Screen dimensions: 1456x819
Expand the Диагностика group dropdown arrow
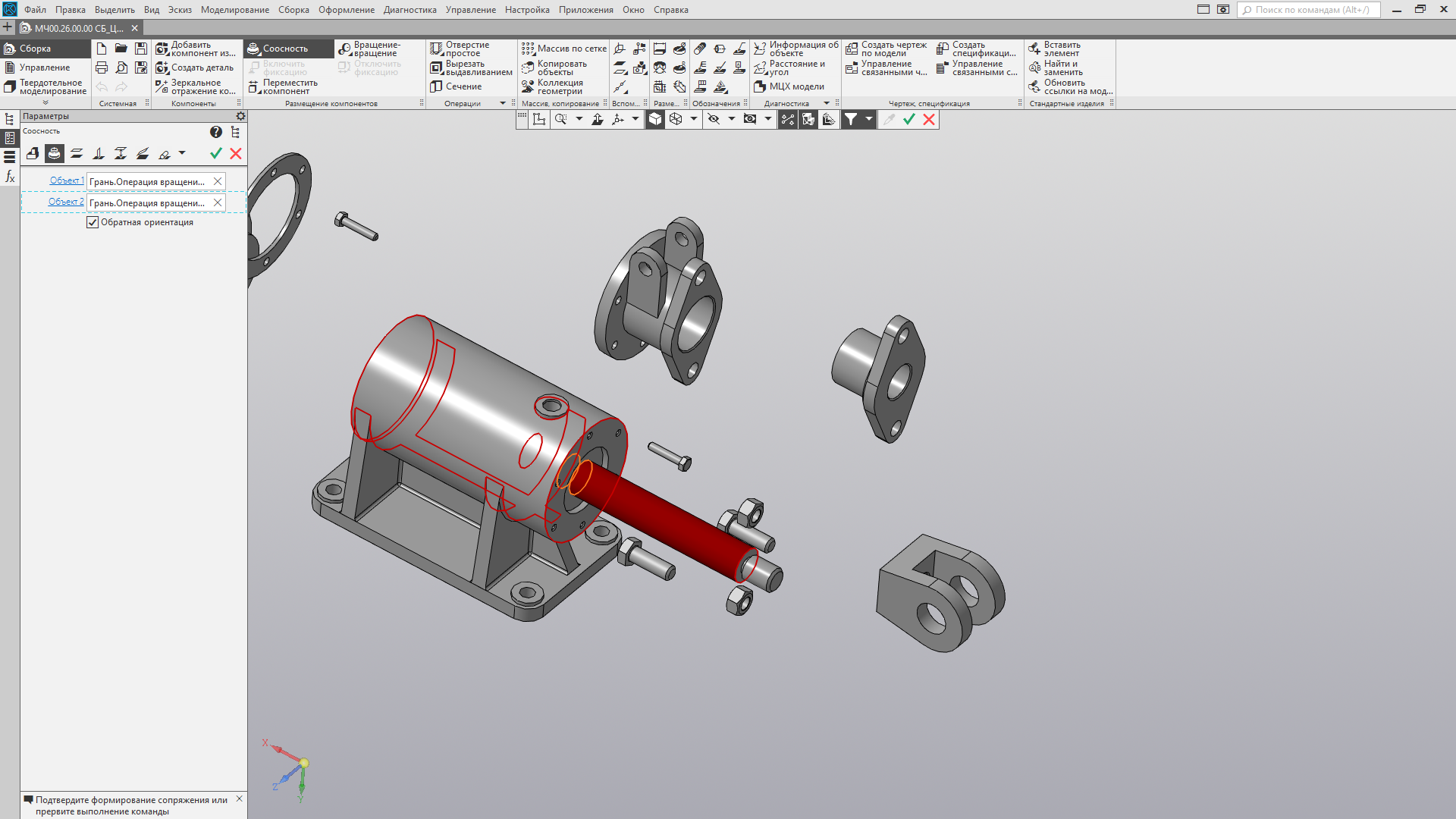point(827,103)
